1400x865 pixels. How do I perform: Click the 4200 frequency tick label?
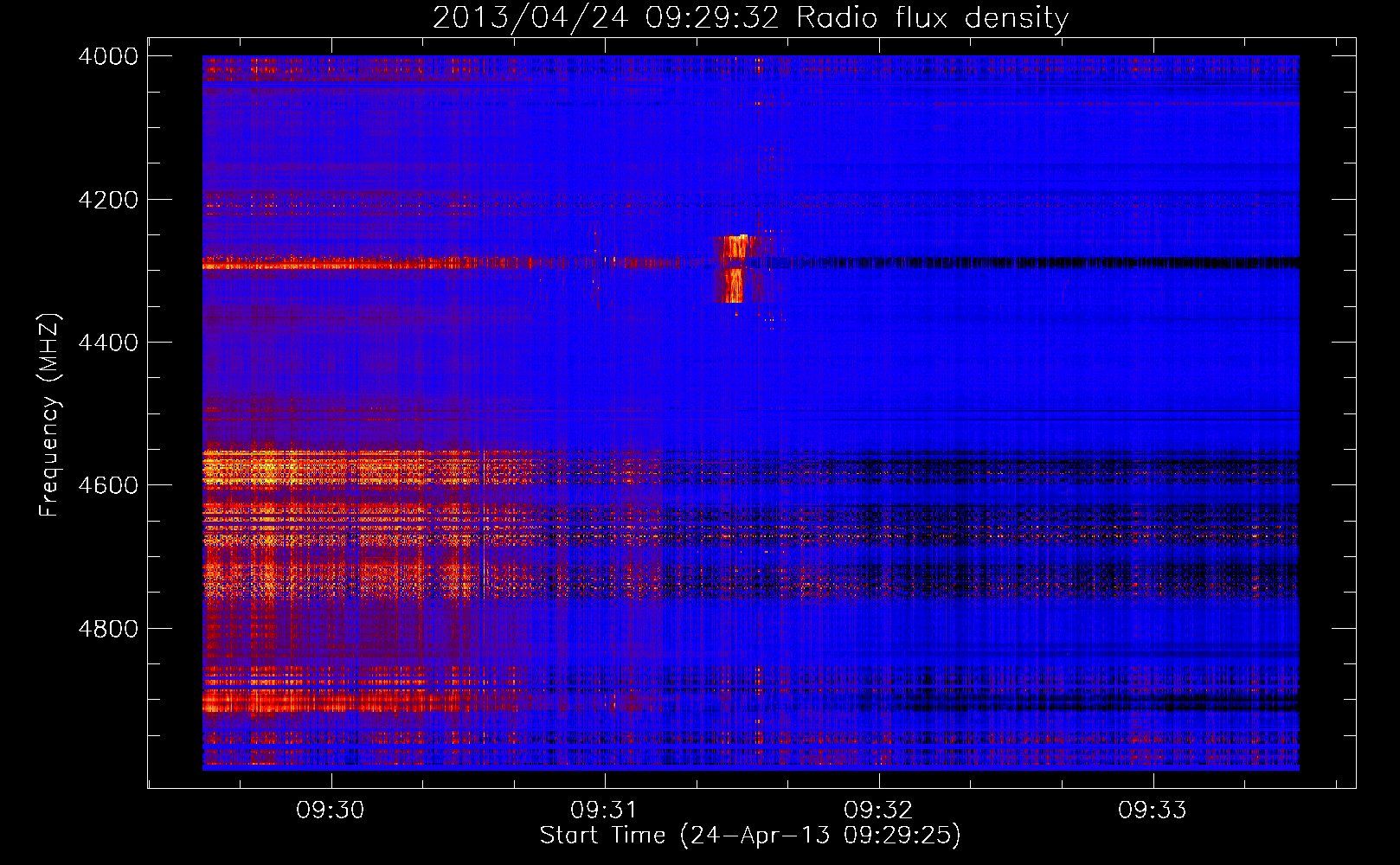(x=108, y=200)
